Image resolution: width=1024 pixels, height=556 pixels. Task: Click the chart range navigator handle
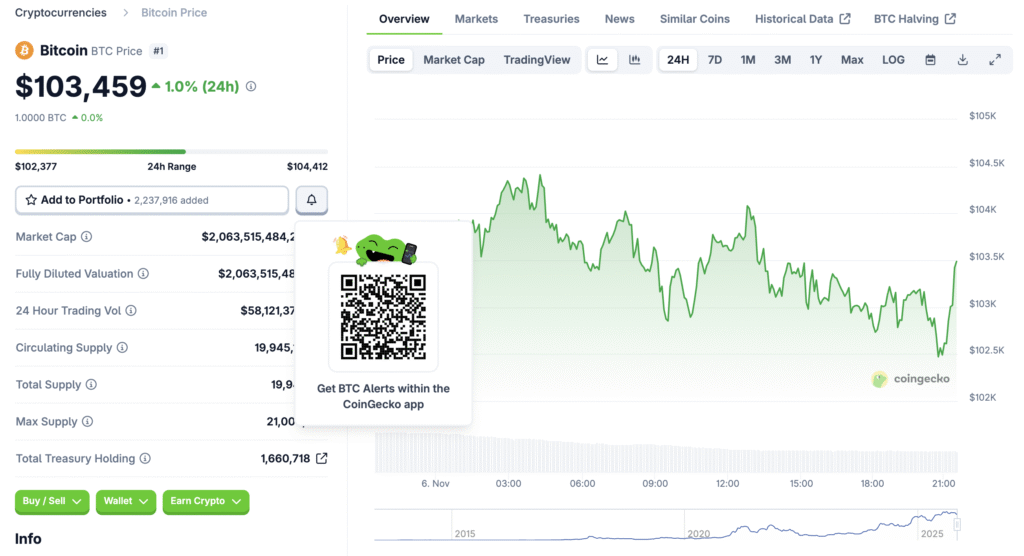(956, 524)
